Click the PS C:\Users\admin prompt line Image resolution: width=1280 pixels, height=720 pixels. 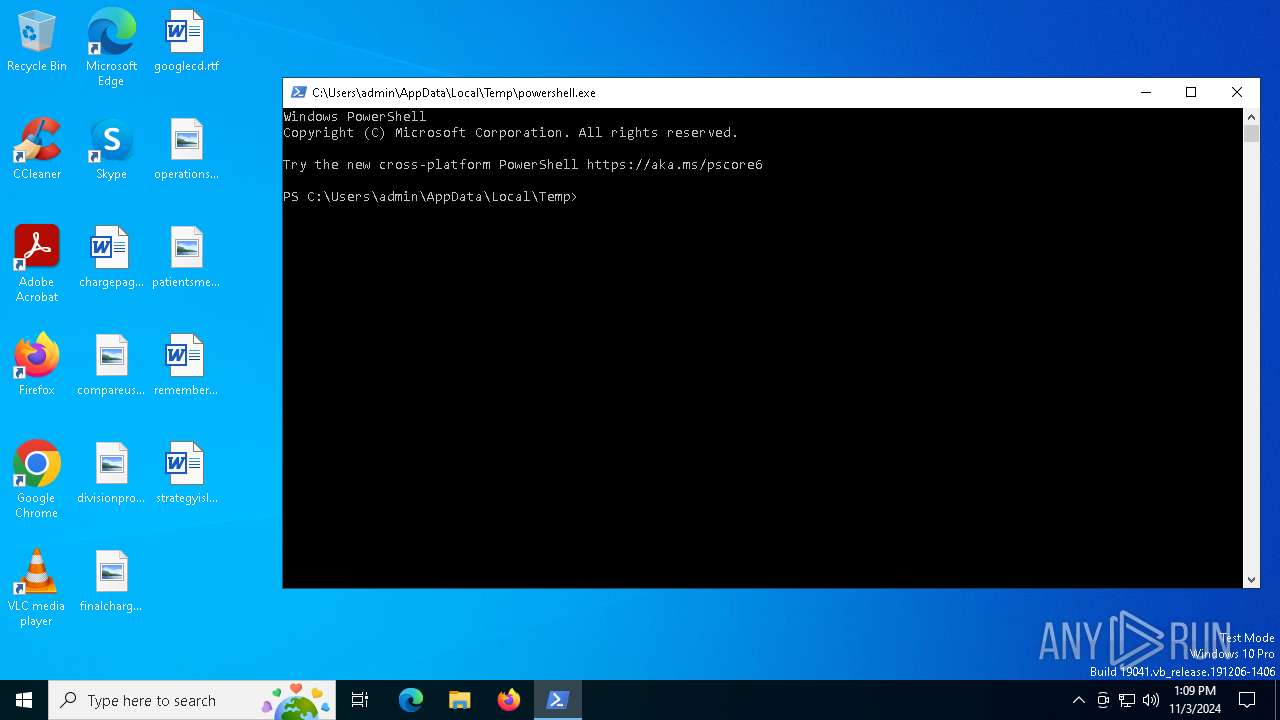430,197
